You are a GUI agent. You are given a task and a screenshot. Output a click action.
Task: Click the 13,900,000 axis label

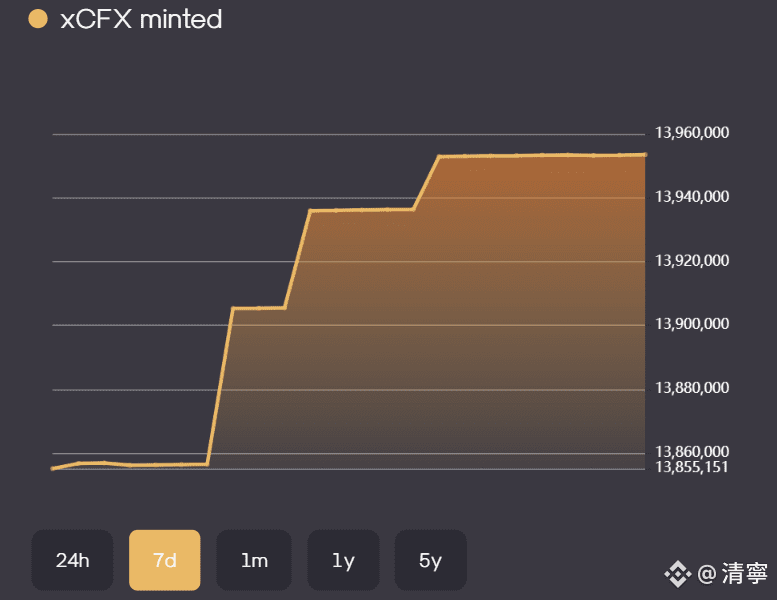(692, 324)
